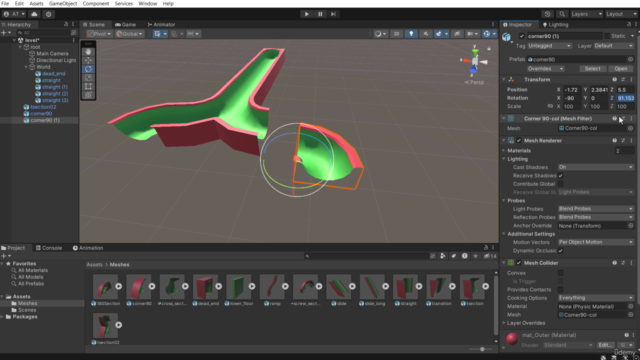Toggle Dynamic Occlusion checkbox
640x360 pixels.
pyautogui.click(x=560, y=251)
